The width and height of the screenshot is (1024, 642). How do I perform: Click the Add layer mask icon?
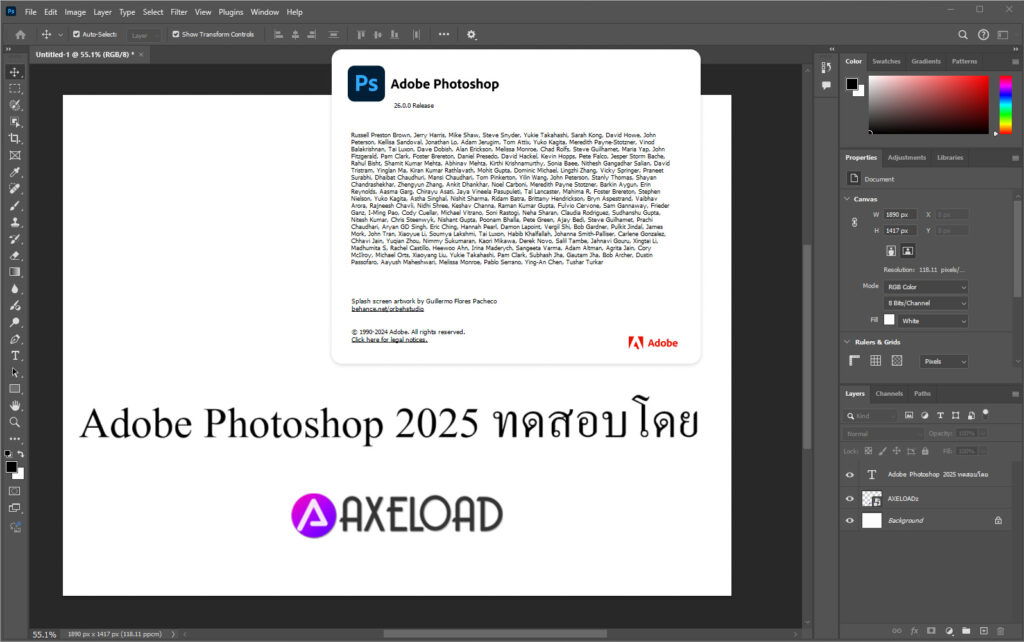pyautogui.click(x=931, y=631)
